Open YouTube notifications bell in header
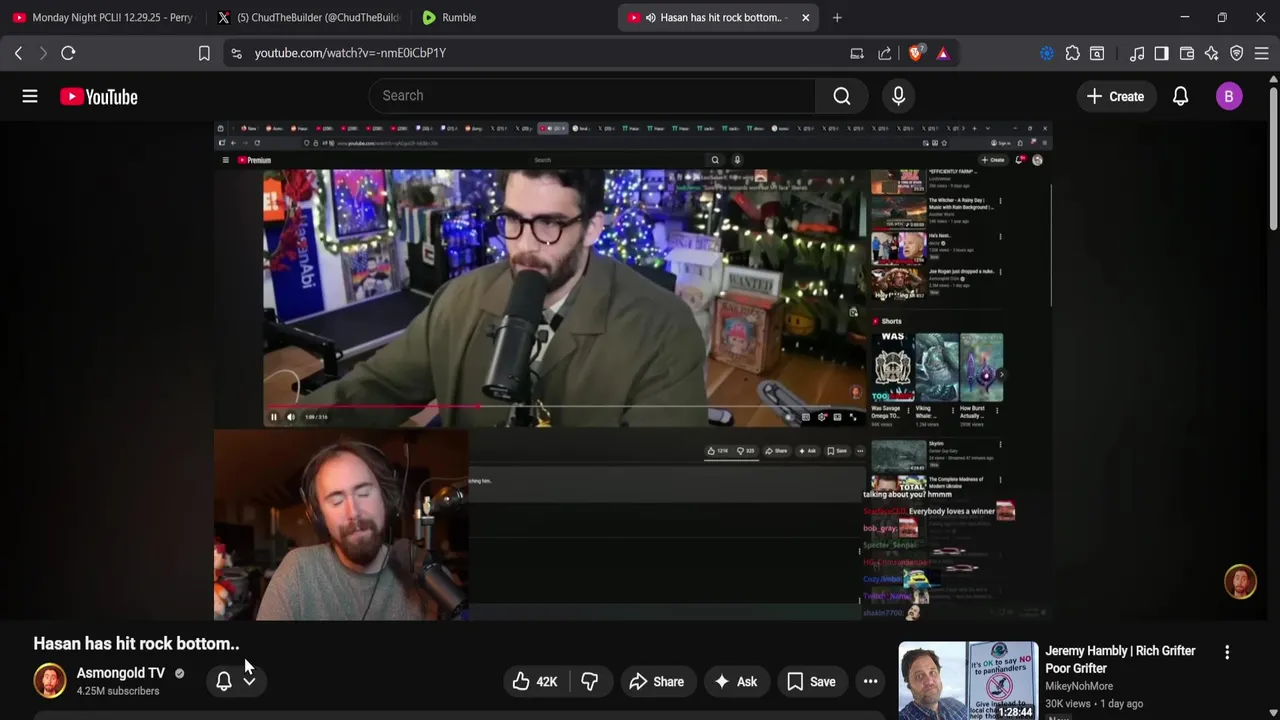1280x720 pixels. click(x=1180, y=96)
